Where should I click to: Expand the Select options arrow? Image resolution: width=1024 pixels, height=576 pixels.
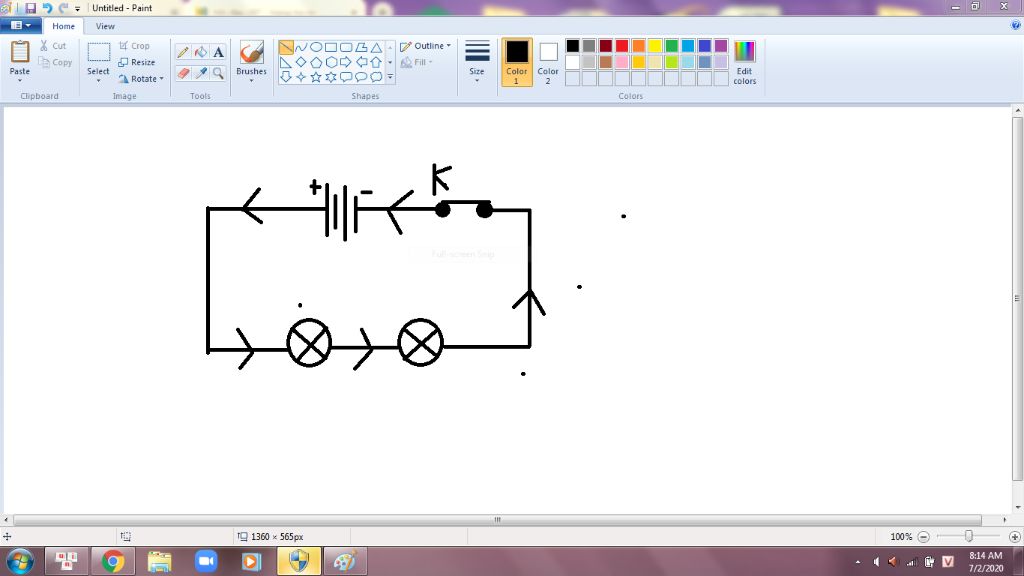point(98,80)
